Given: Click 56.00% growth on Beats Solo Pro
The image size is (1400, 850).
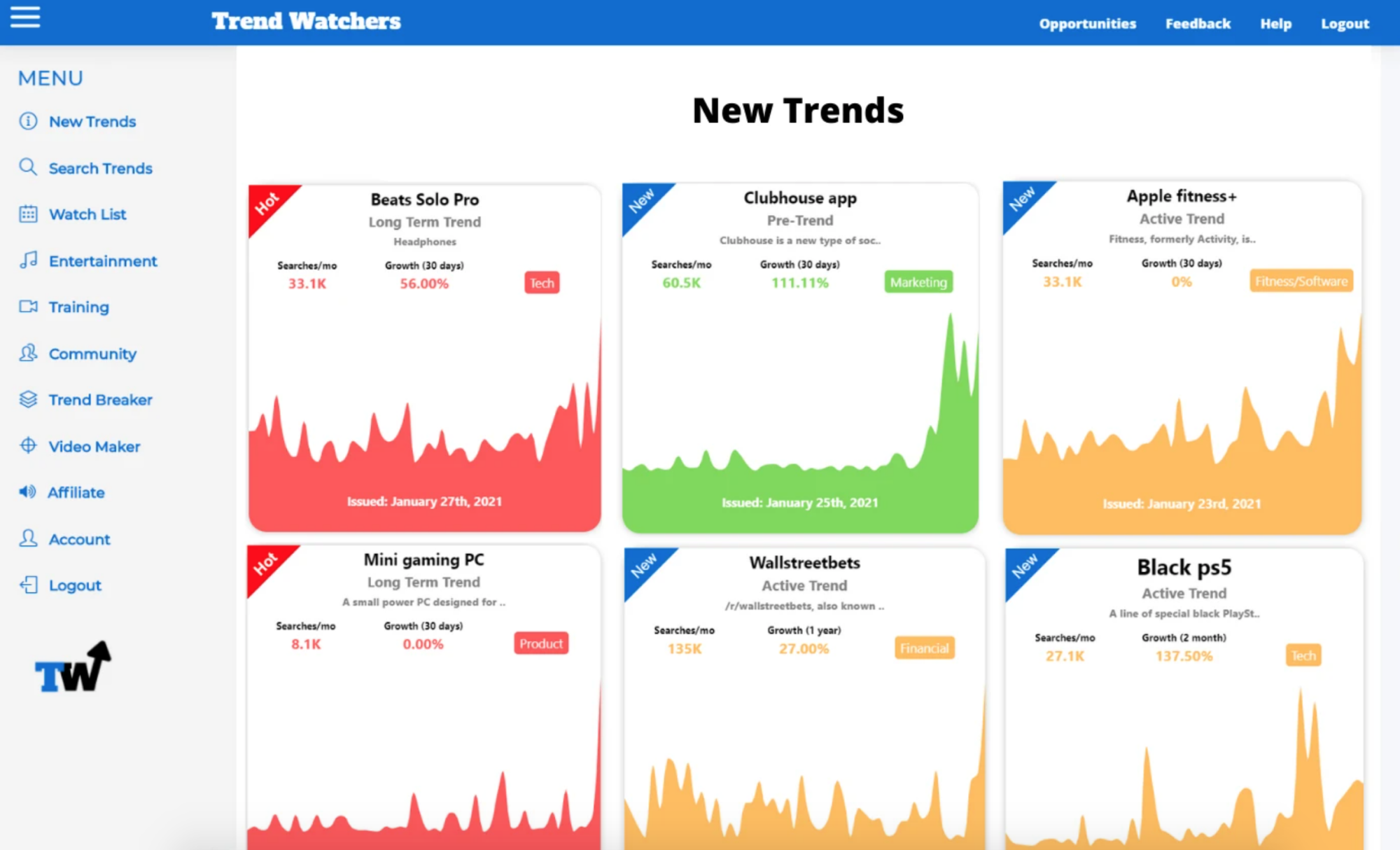Looking at the screenshot, I should (424, 284).
